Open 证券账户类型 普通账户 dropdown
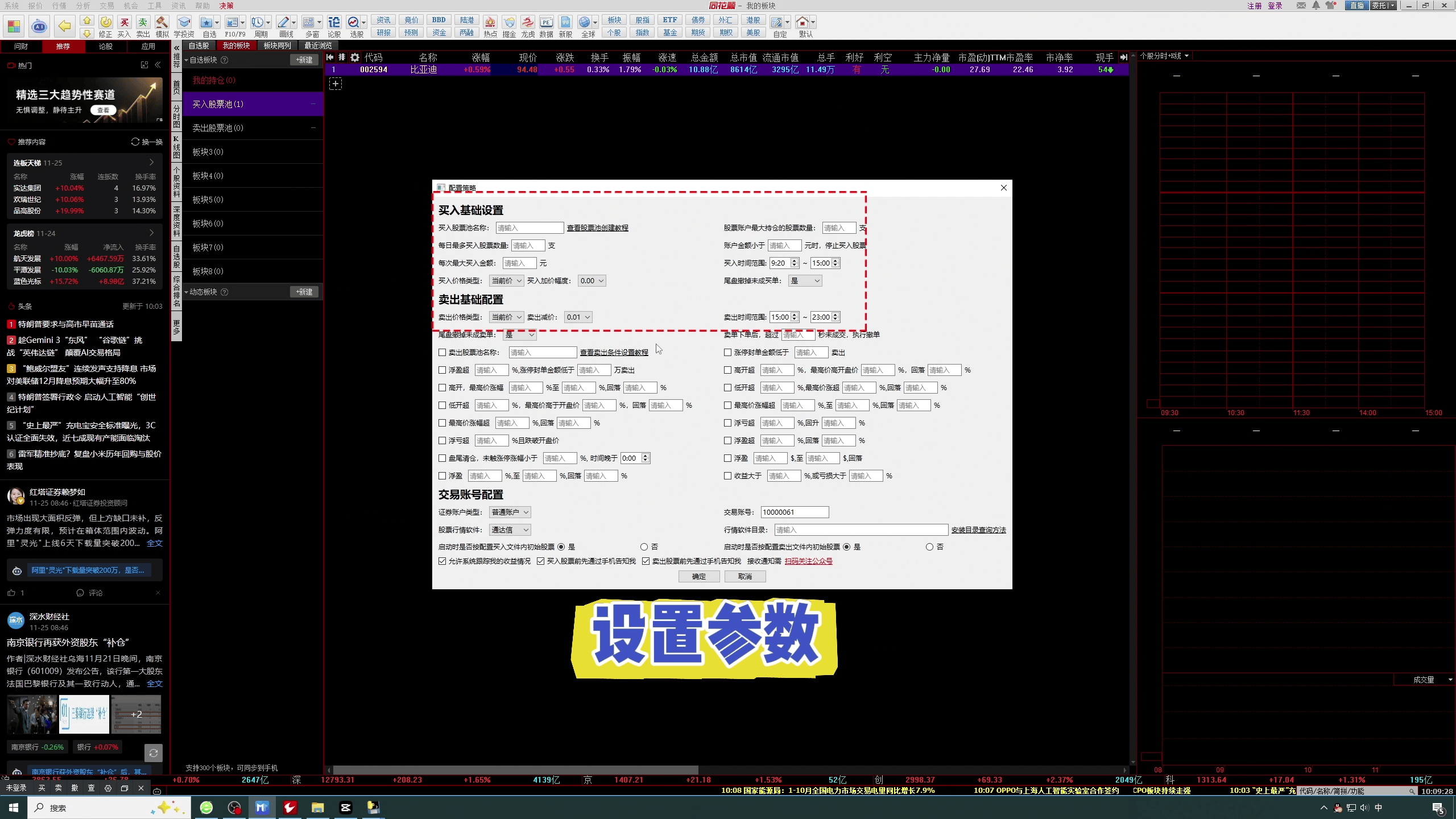Image resolution: width=1456 pixels, height=819 pixels. pyautogui.click(x=510, y=512)
